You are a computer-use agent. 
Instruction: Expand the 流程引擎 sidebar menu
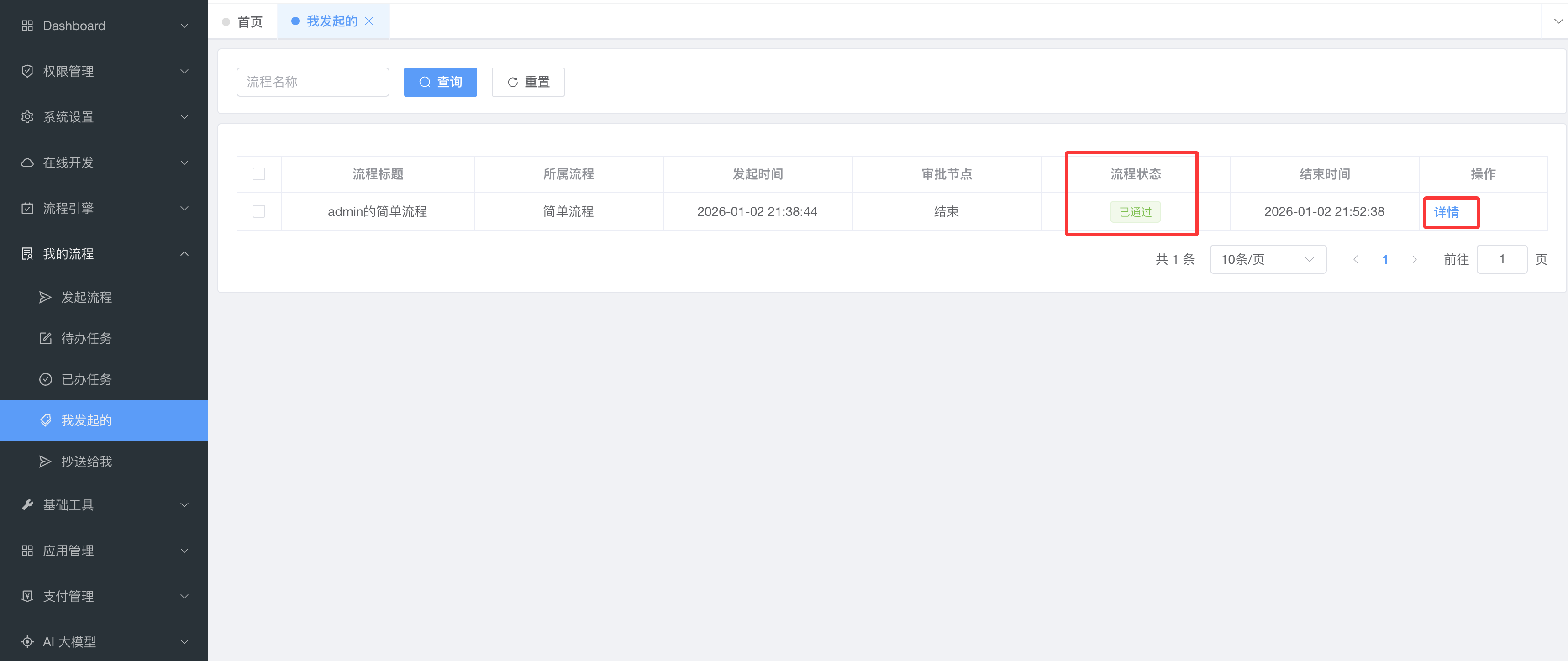[x=184, y=208]
